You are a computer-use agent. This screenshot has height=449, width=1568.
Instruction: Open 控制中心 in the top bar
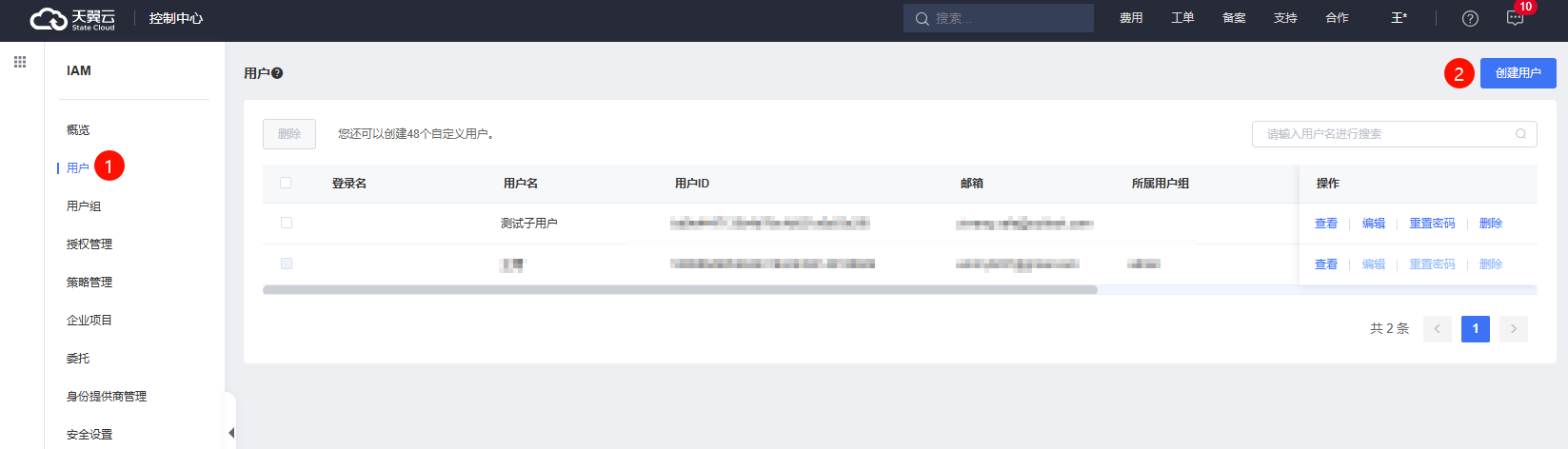pos(176,18)
